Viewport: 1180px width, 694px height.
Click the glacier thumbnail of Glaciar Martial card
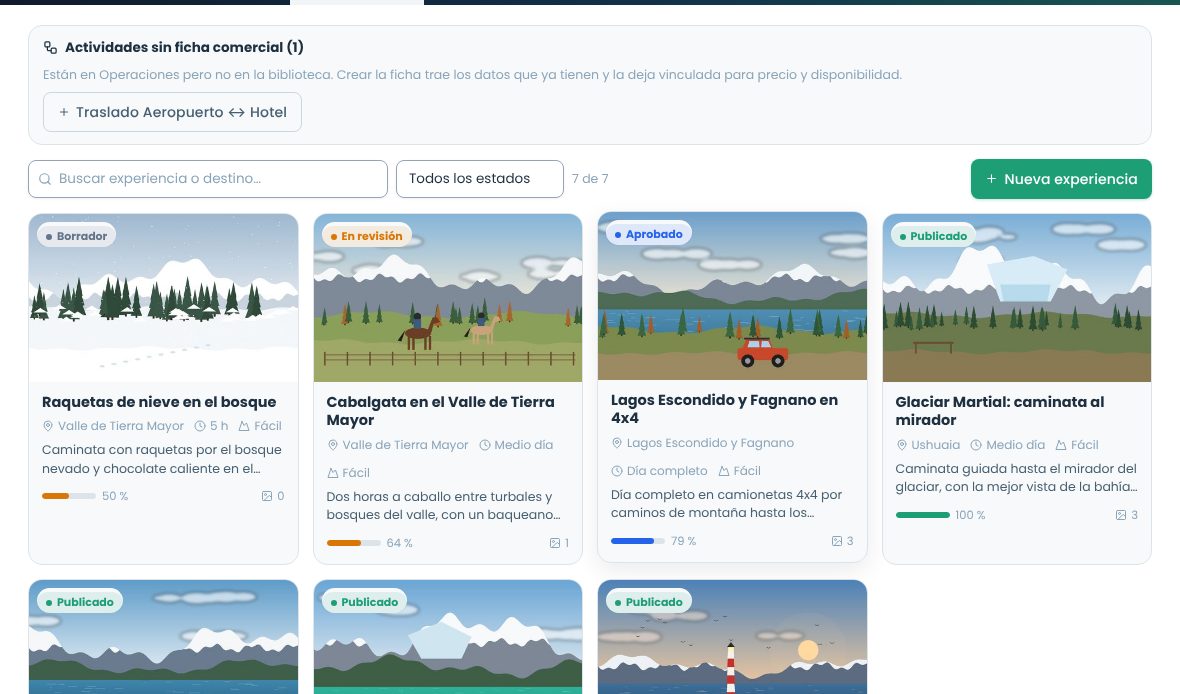pyautogui.click(x=1017, y=298)
